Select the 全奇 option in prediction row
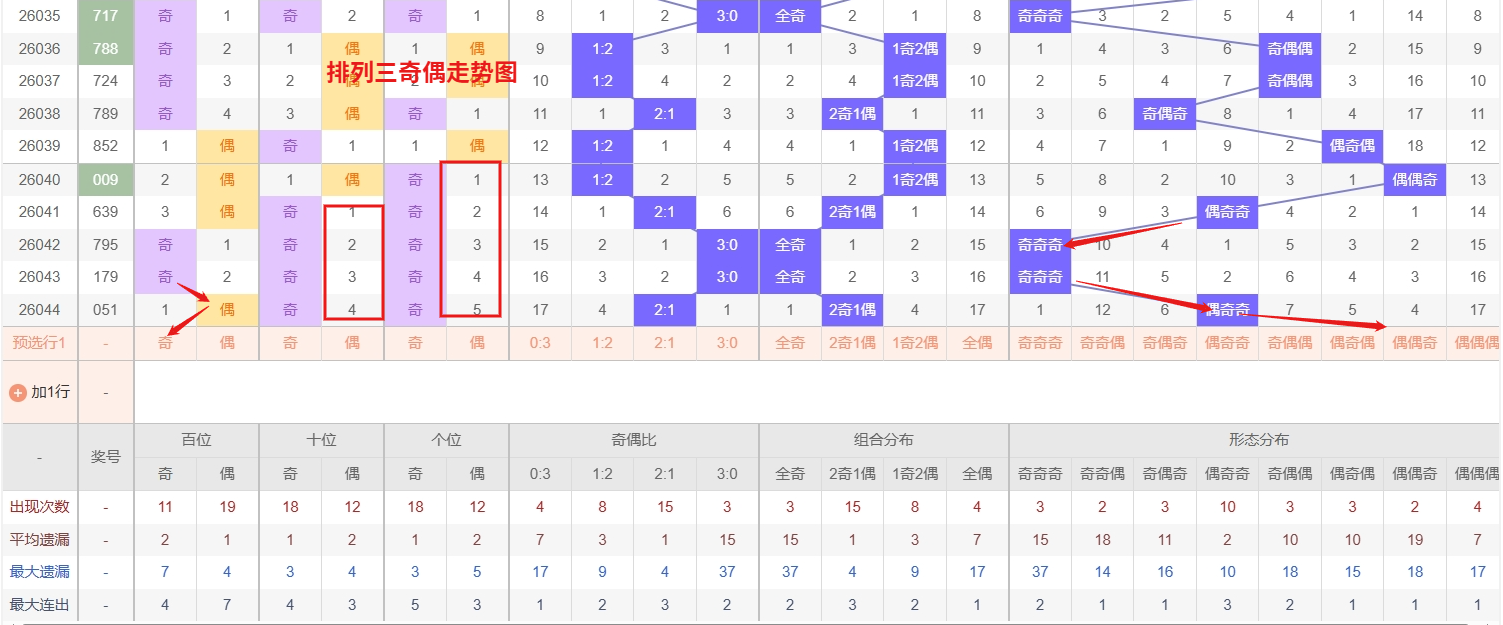Screen dimensions: 1503x625 tap(789, 342)
